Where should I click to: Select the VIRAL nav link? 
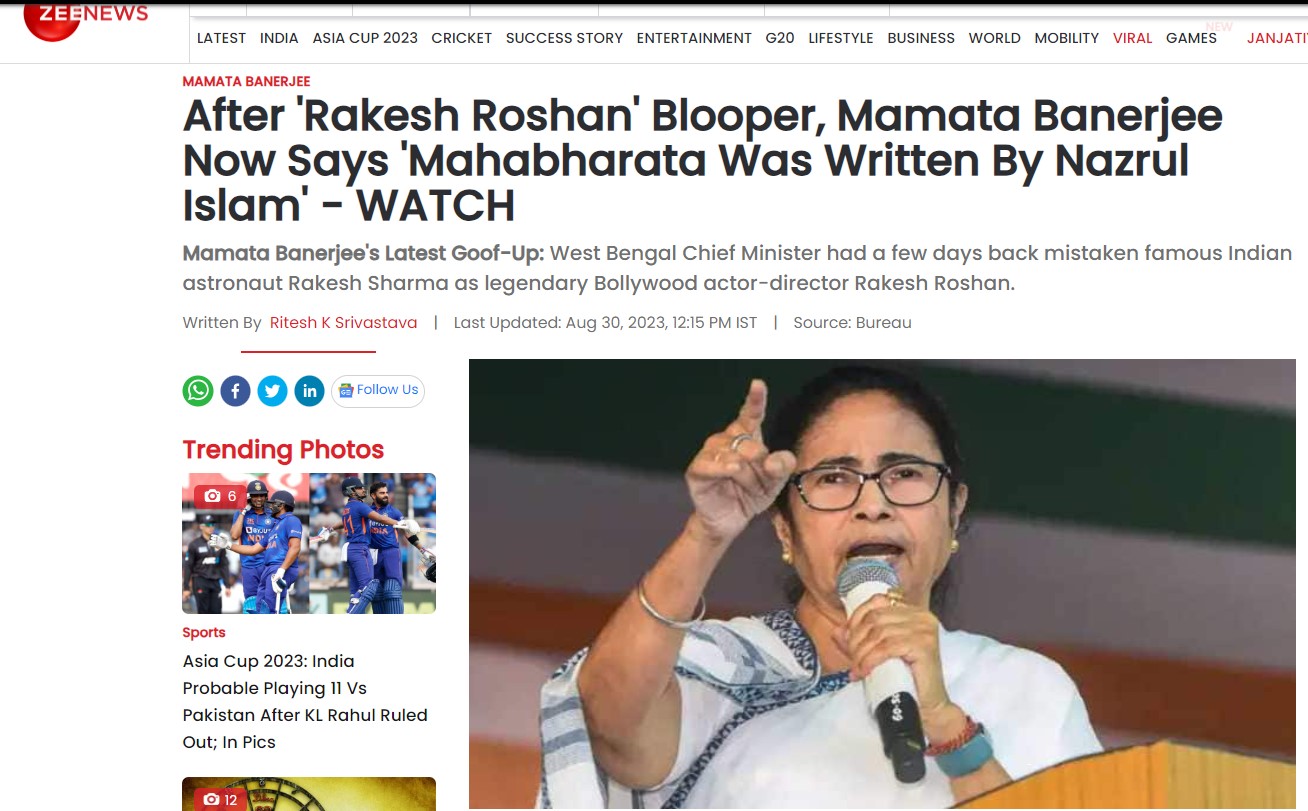(1132, 38)
